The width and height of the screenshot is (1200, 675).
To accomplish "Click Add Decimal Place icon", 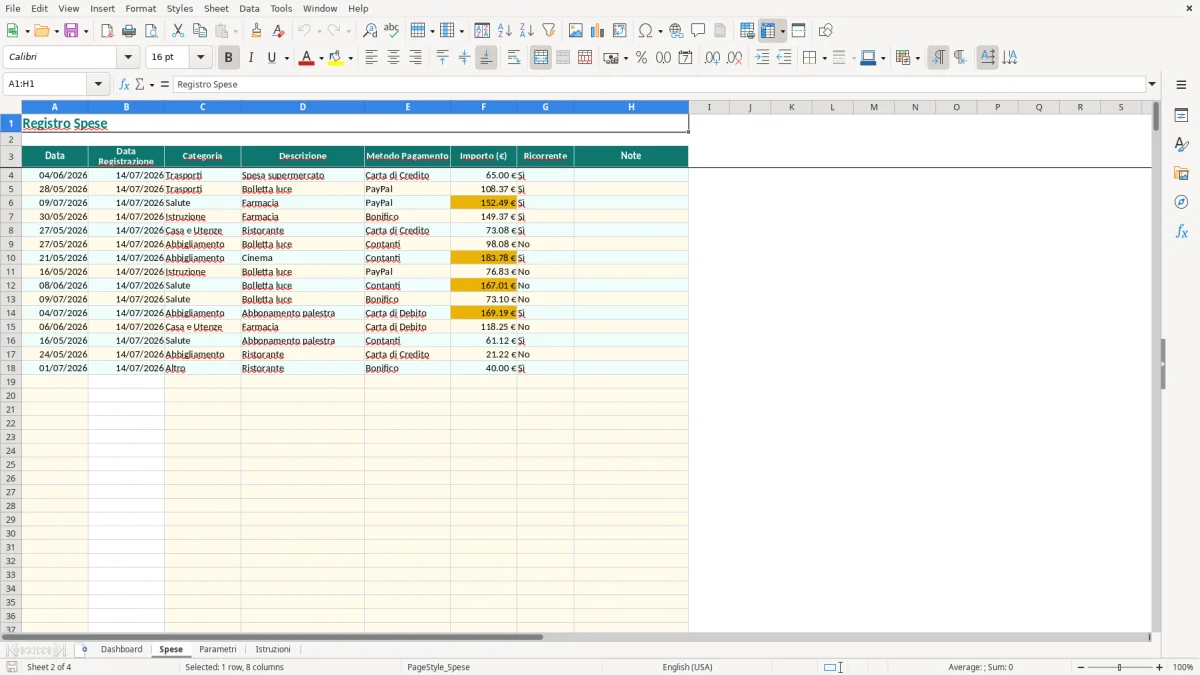I will pyautogui.click(x=712, y=58).
